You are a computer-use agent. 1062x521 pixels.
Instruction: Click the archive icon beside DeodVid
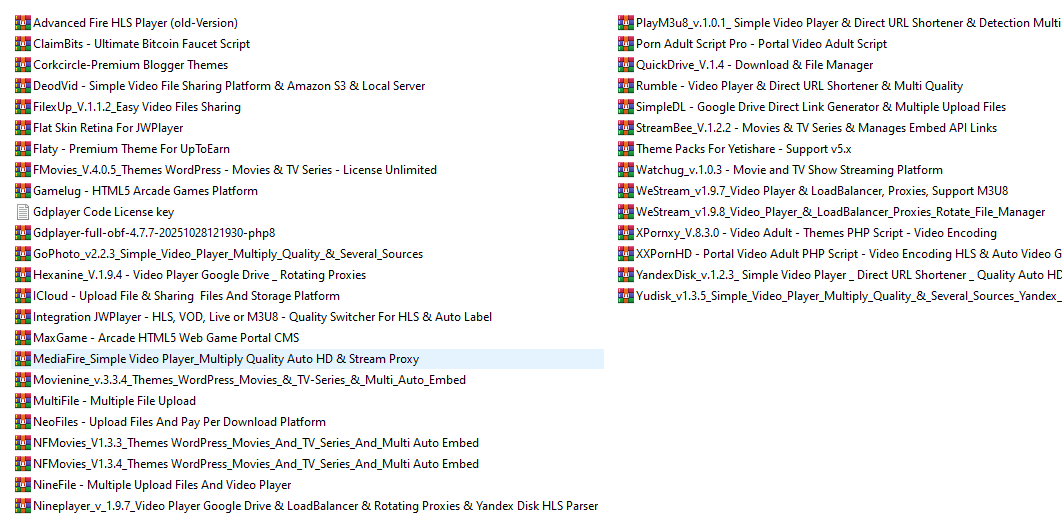click(23, 86)
